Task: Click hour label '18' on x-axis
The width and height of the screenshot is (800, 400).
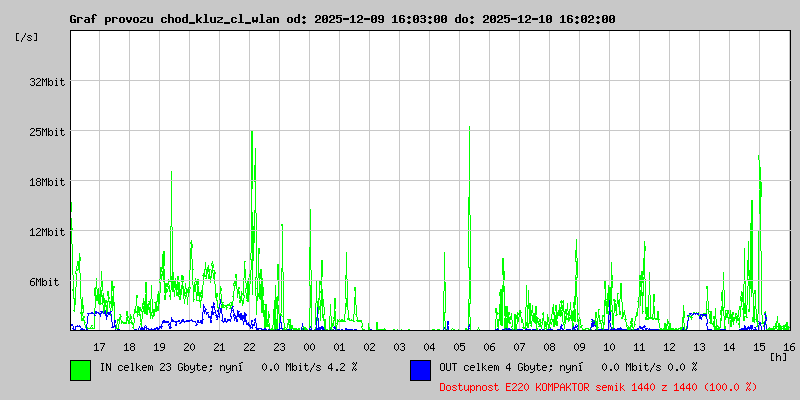Action: point(130,347)
